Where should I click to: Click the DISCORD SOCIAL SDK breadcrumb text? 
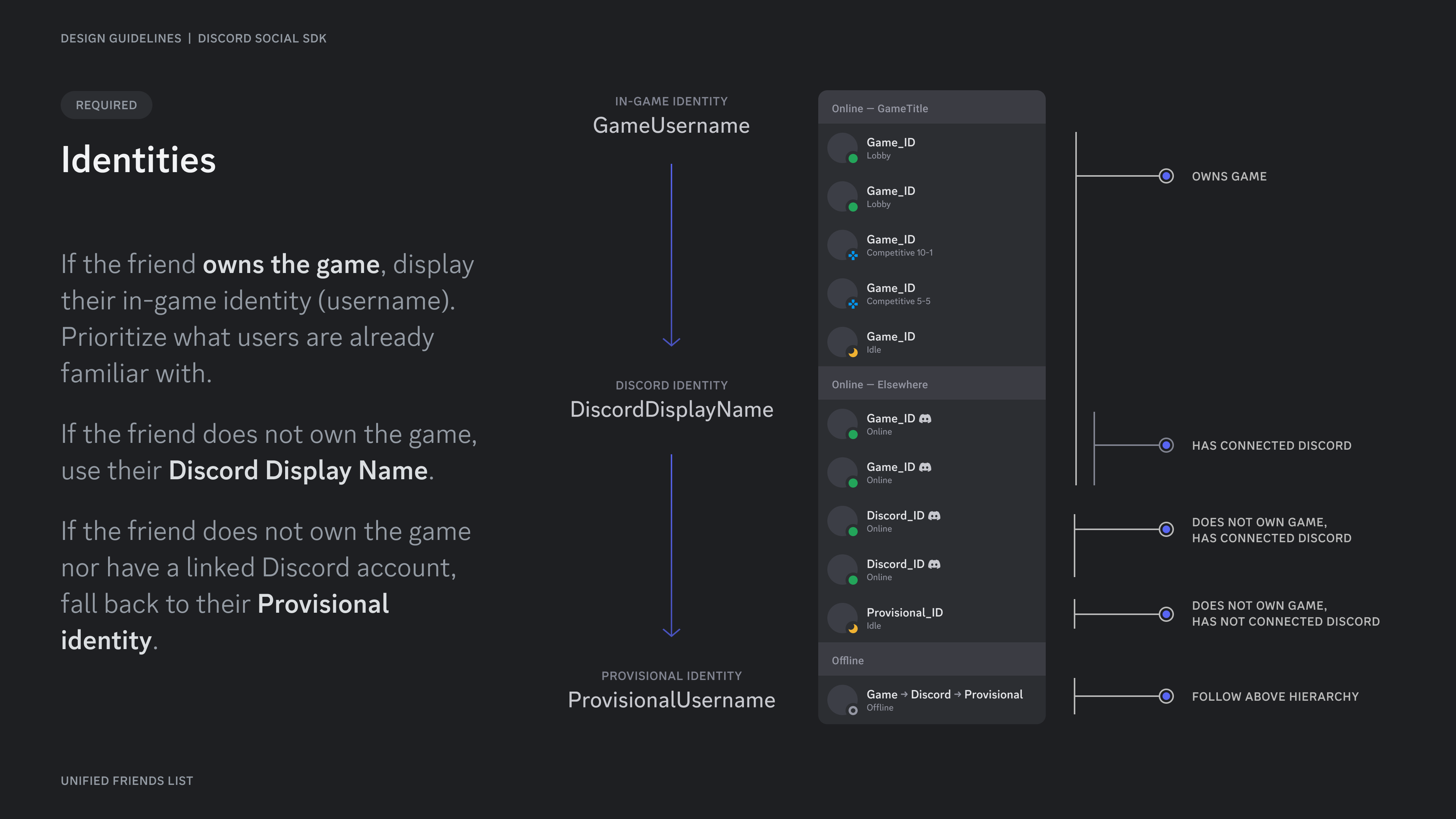coord(262,38)
